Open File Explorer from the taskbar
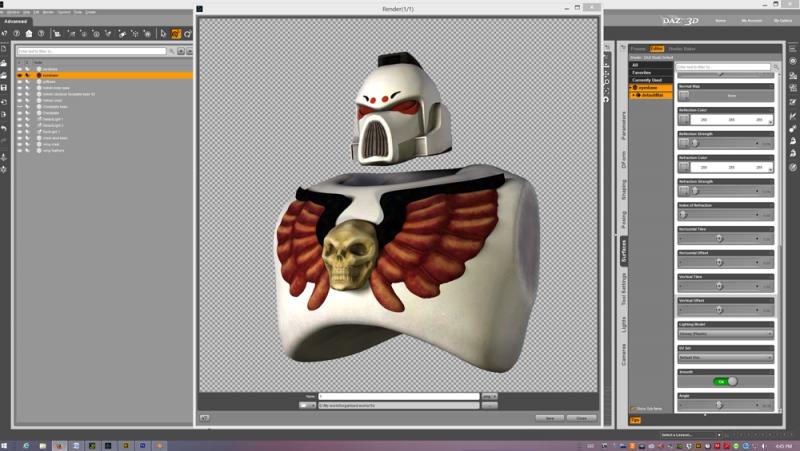This screenshot has width=800, height=451. pyautogui.click(x=42, y=445)
